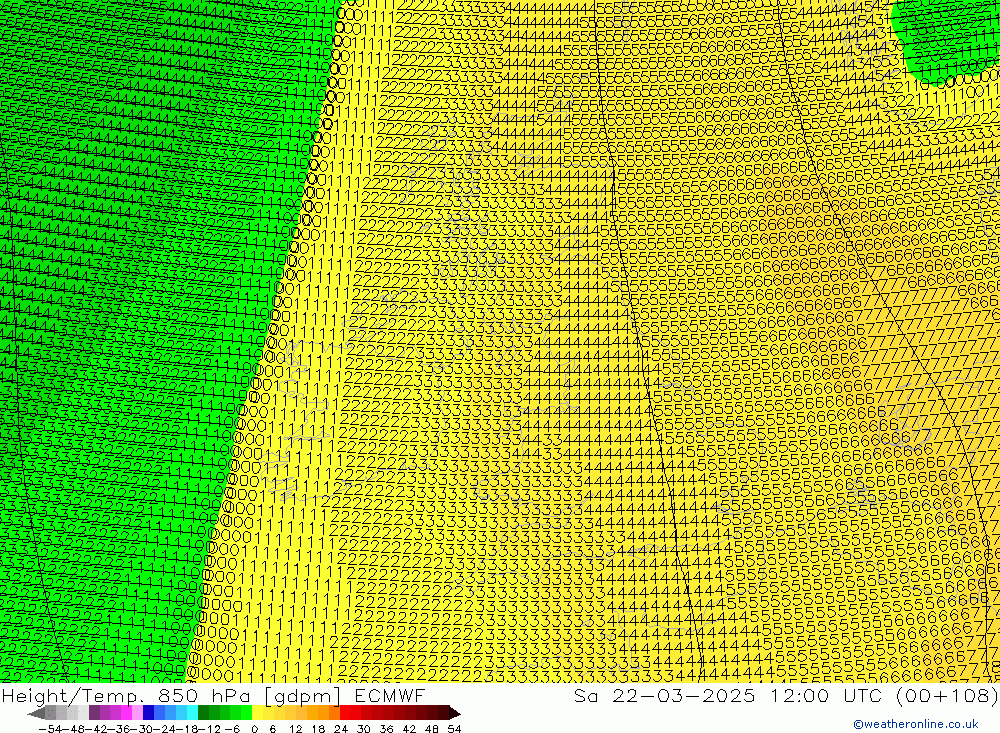The height and width of the screenshot is (733, 1000).
Task: Click the '12' legend scale label
Action: click(x=295, y=729)
